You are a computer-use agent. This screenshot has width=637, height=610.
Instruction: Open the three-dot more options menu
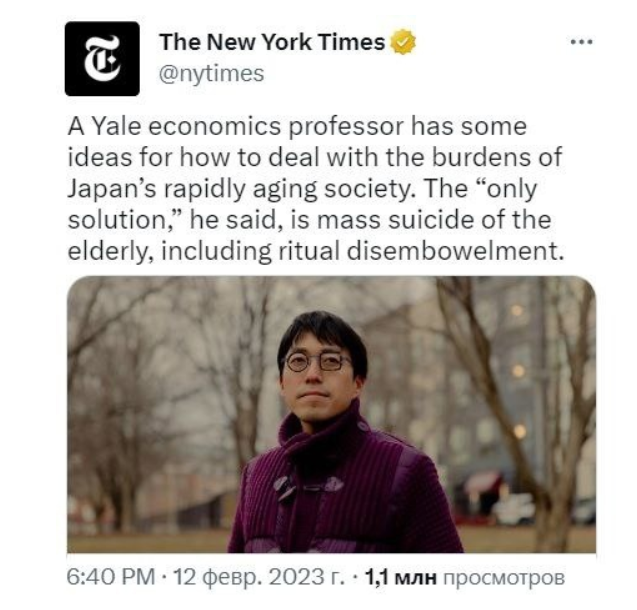[581, 41]
